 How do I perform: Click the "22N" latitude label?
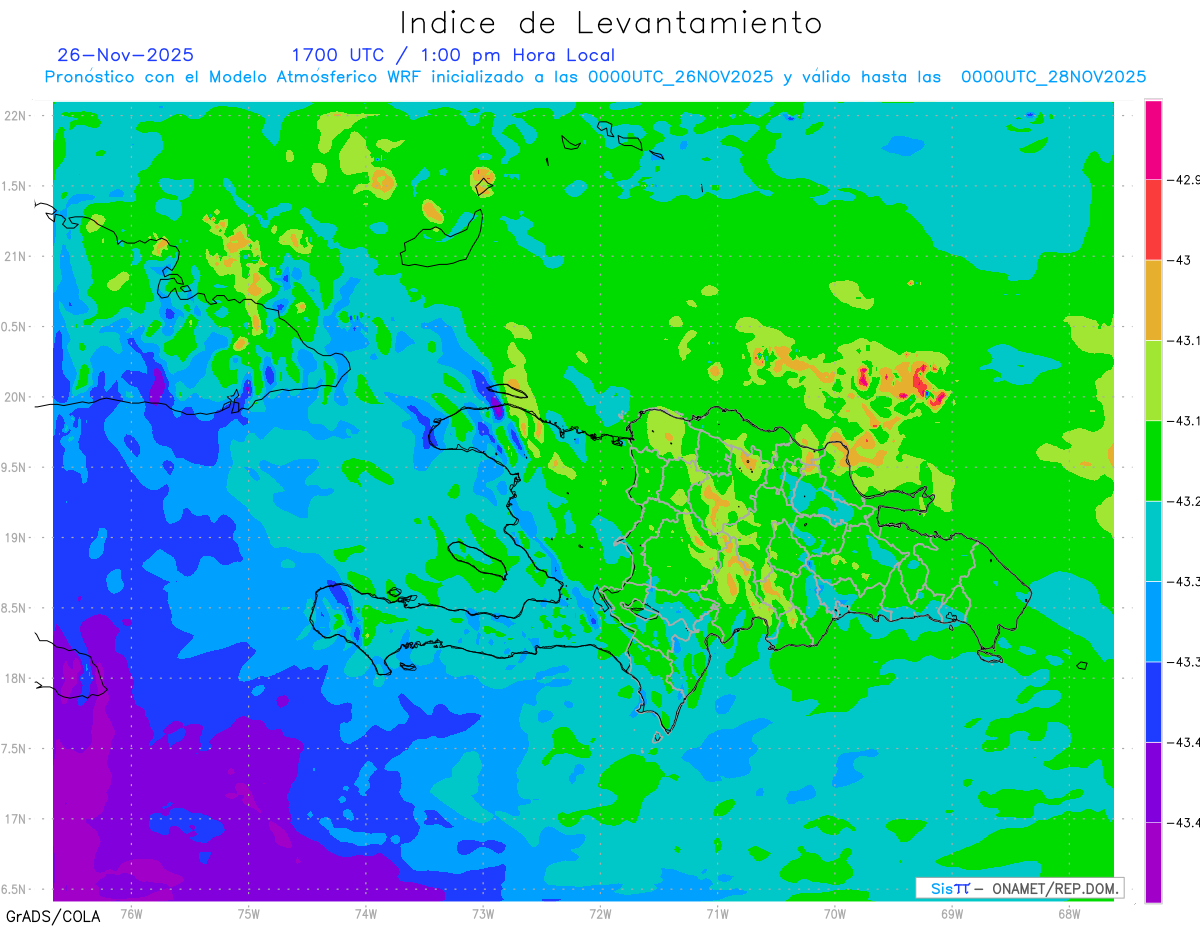click(x=16, y=116)
